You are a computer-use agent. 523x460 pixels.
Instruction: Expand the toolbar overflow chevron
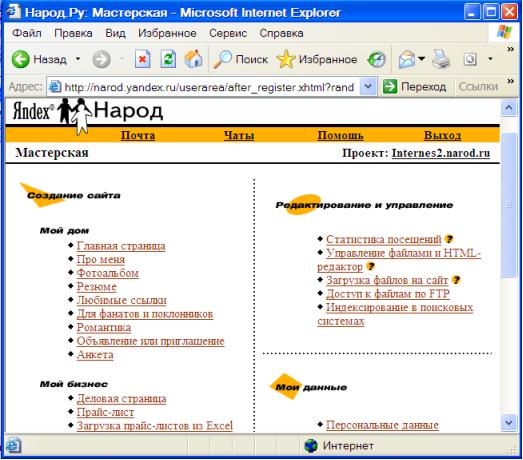click(510, 49)
